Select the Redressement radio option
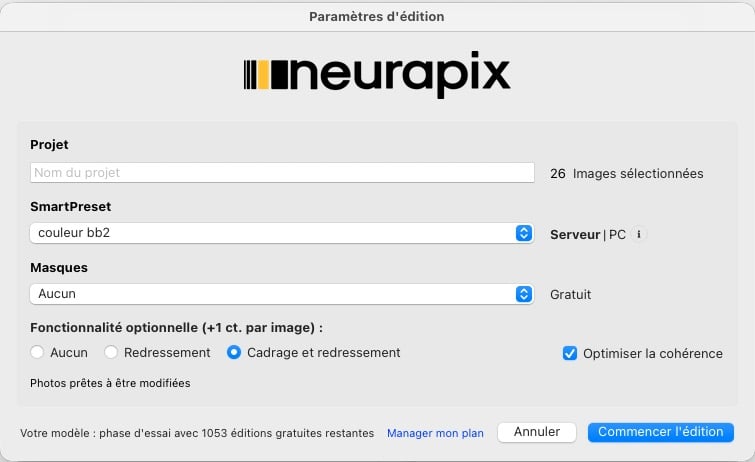 (111, 352)
